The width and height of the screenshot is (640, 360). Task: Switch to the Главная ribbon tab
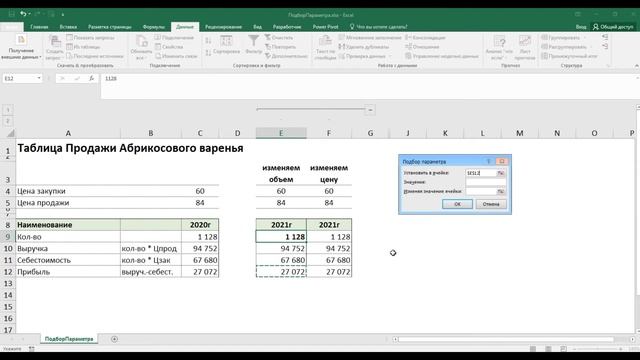pos(39,27)
